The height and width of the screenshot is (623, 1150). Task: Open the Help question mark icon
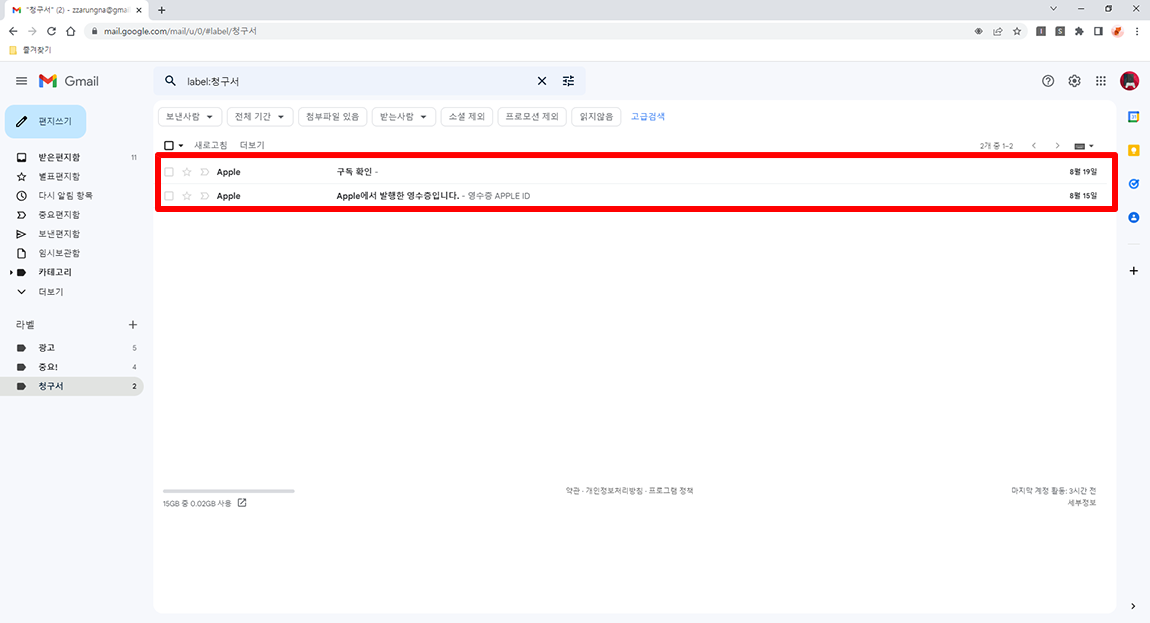click(1048, 81)
